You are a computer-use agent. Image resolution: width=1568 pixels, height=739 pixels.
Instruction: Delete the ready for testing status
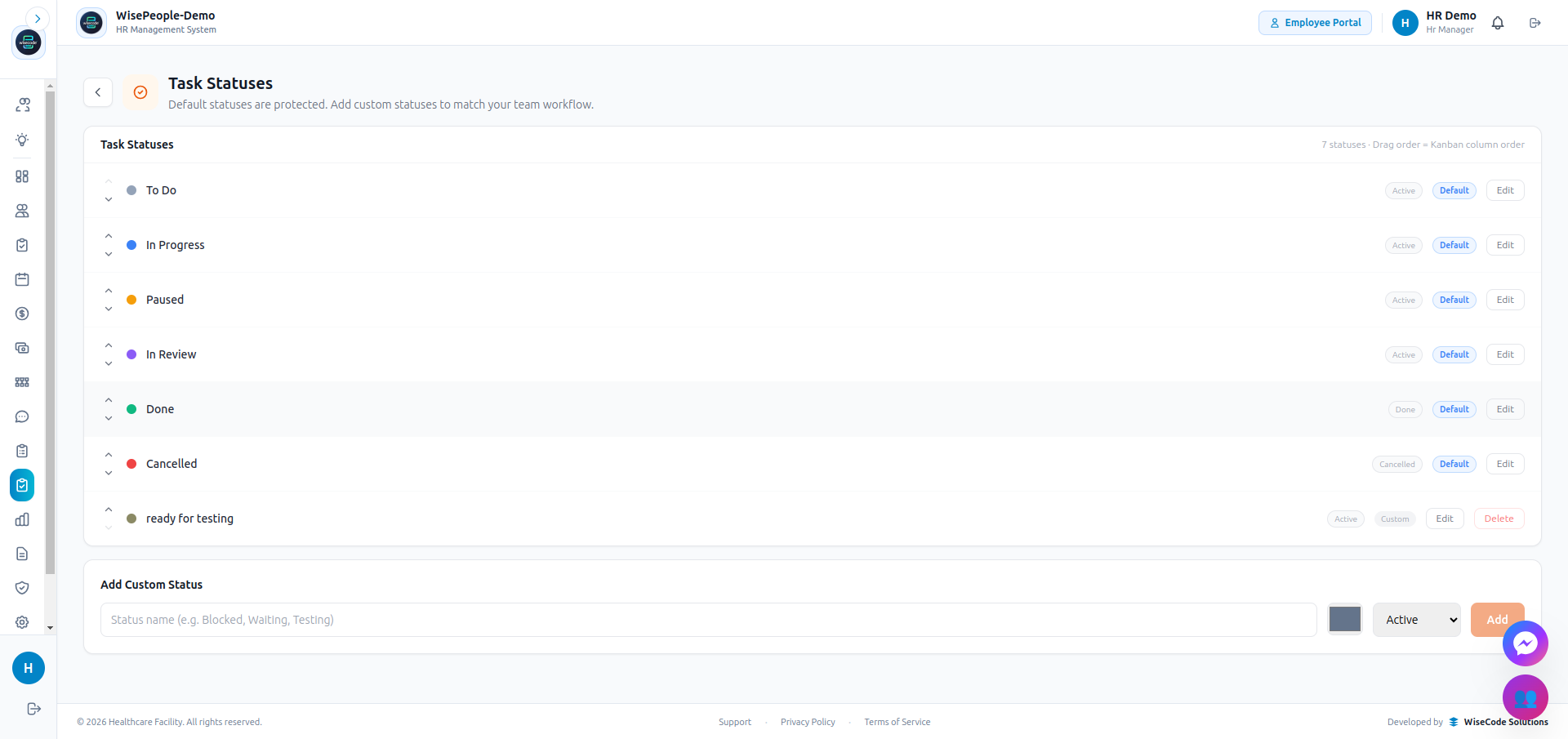[1499, 519]
